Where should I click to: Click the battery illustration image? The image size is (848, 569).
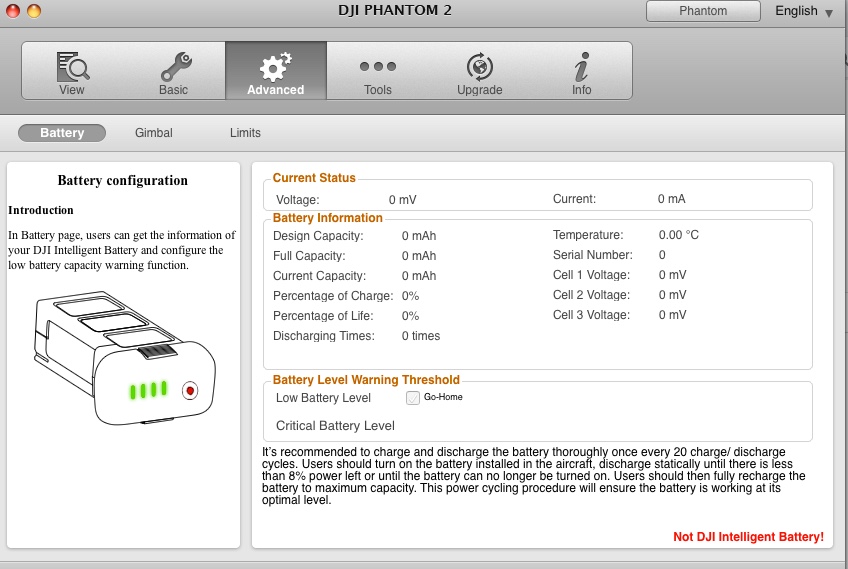[124, 358]
